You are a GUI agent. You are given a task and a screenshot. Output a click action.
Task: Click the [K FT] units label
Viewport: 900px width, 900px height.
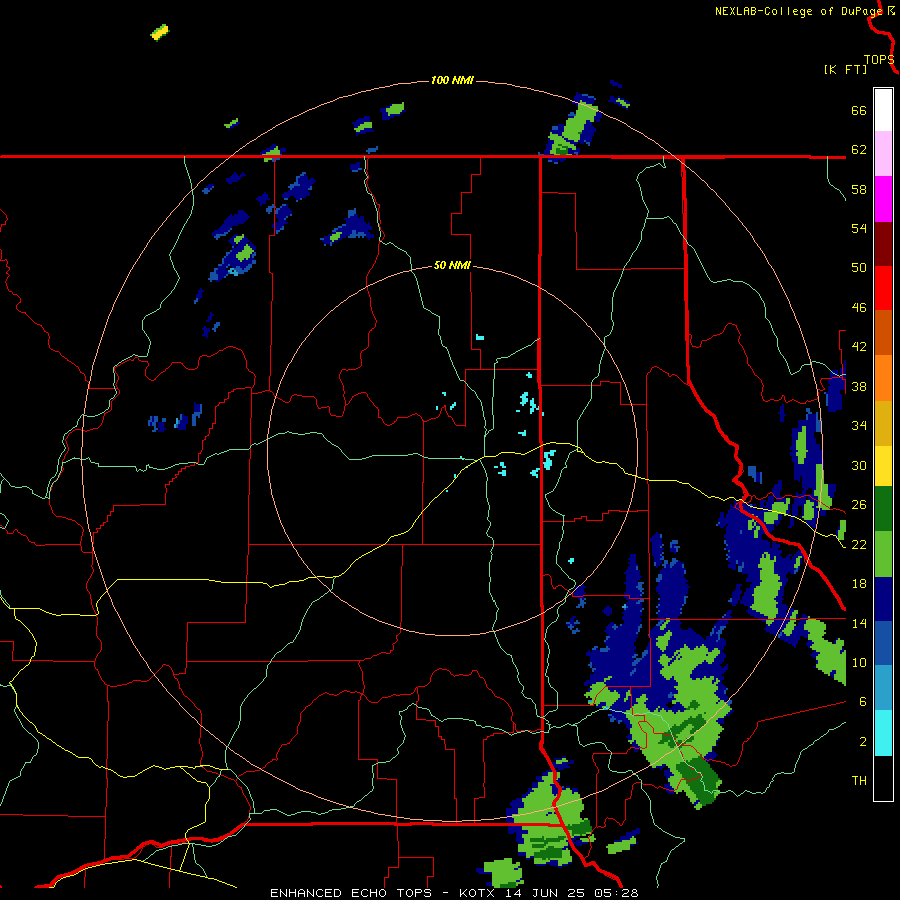coord(845,69)
